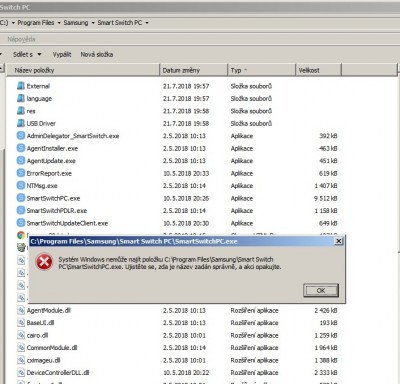The height and width of the screenshot is (384, 400).
Task: Click OK in the error dialog
Action: pyautogui.click(x=321, y=290)
